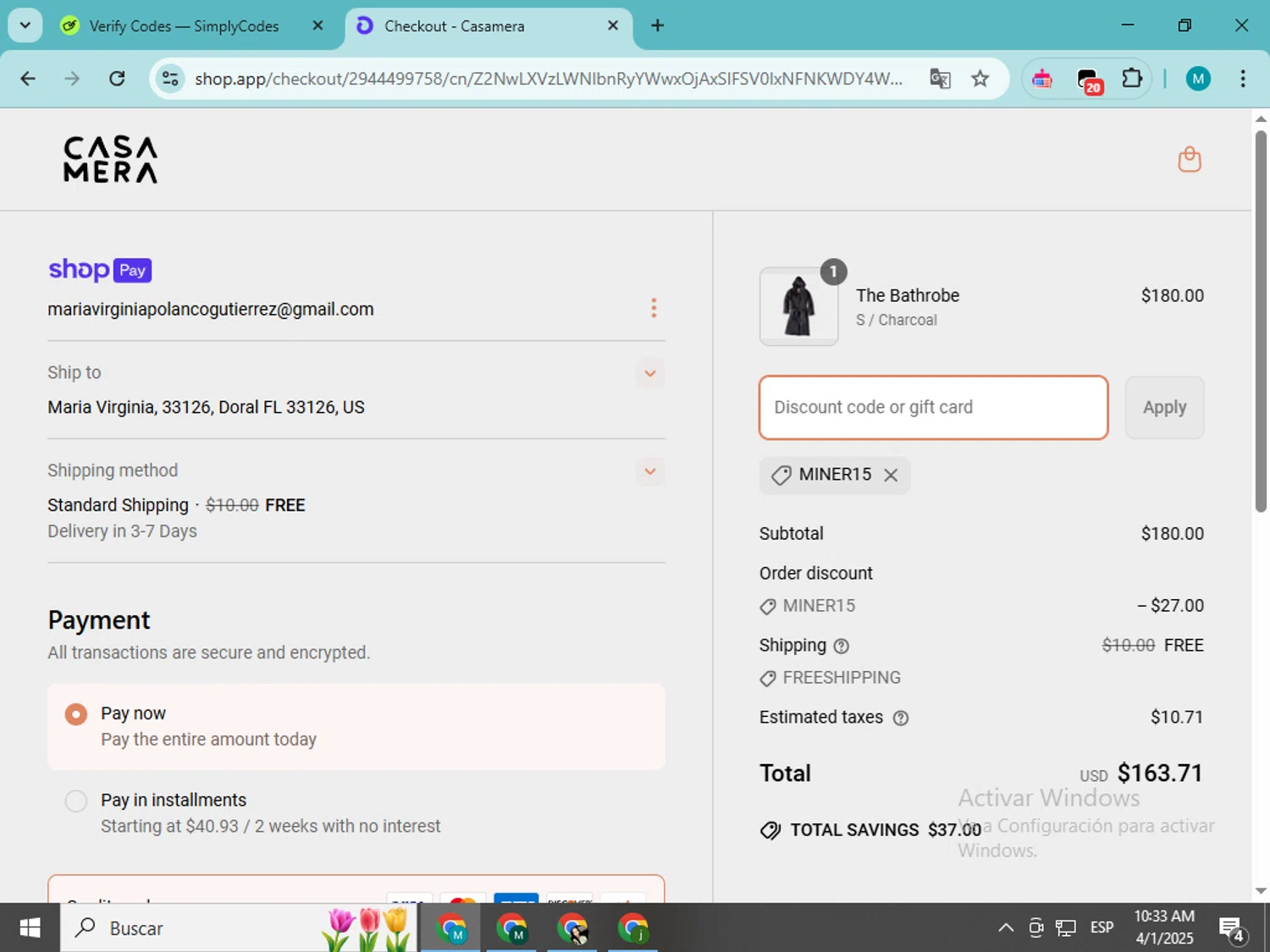Click the Apply discount button

coord(1164,408)
